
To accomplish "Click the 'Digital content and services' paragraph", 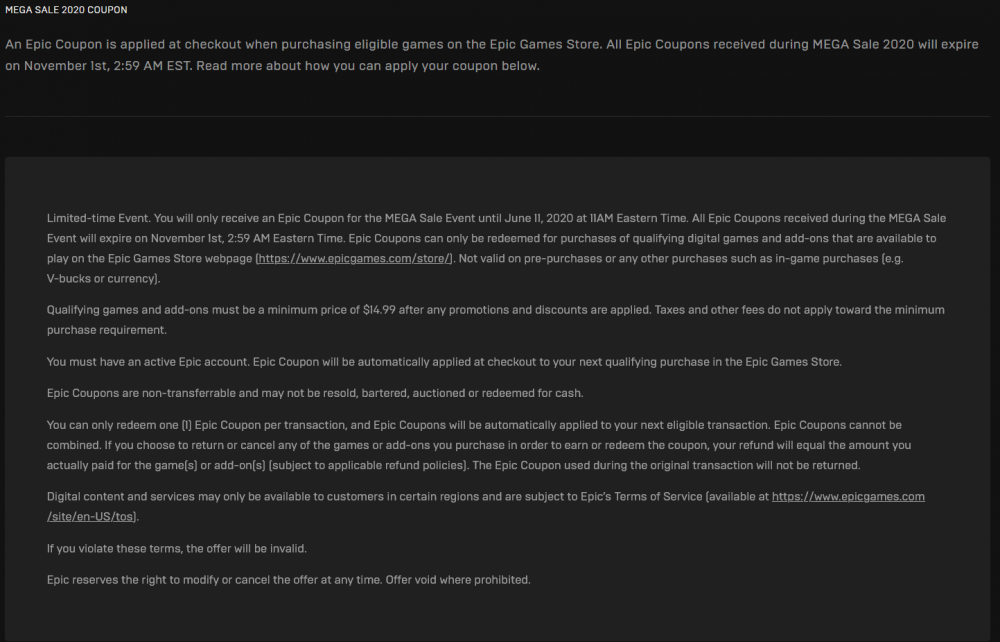I will tap(485, 506).
